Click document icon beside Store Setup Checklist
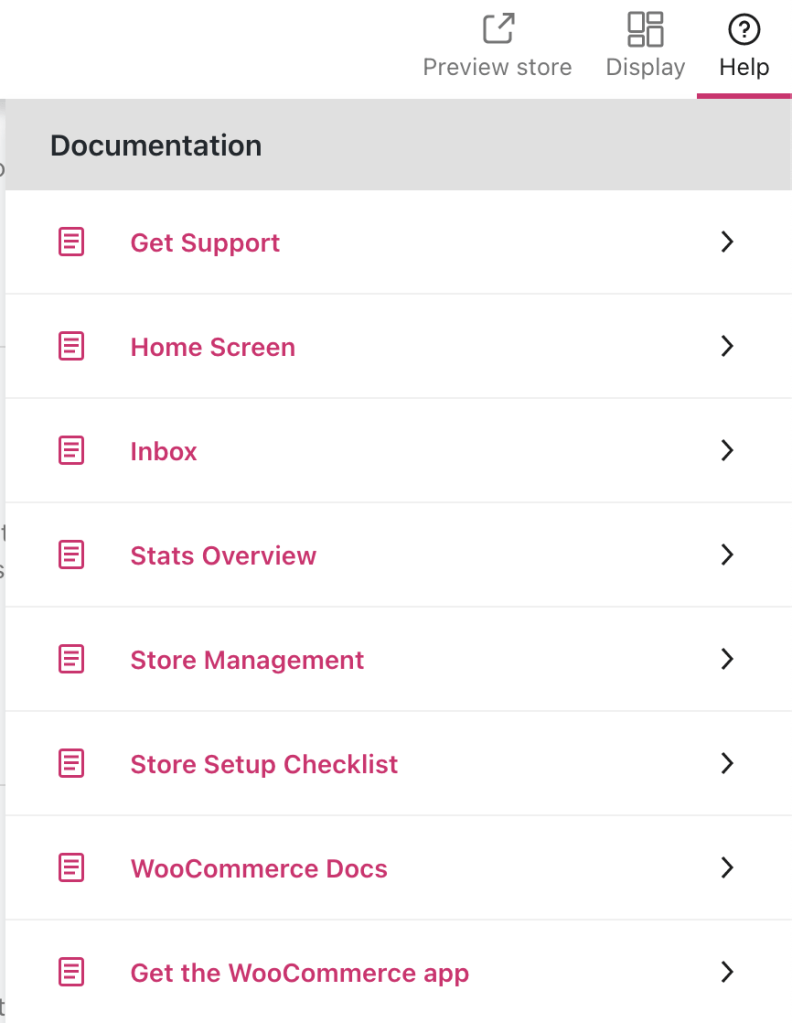Screen dimensions: 792x1023 71,764
